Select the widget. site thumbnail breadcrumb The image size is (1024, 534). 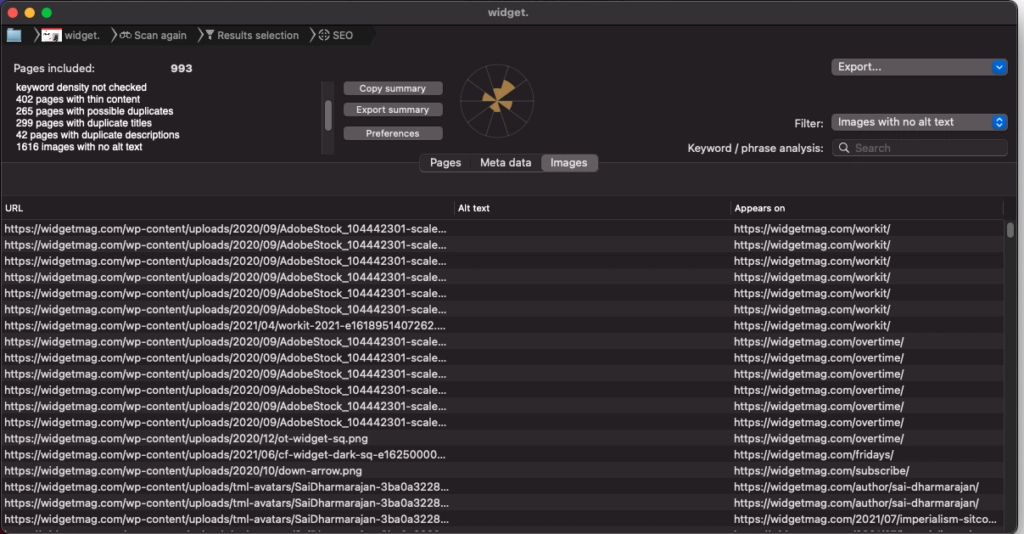point(71,35)
